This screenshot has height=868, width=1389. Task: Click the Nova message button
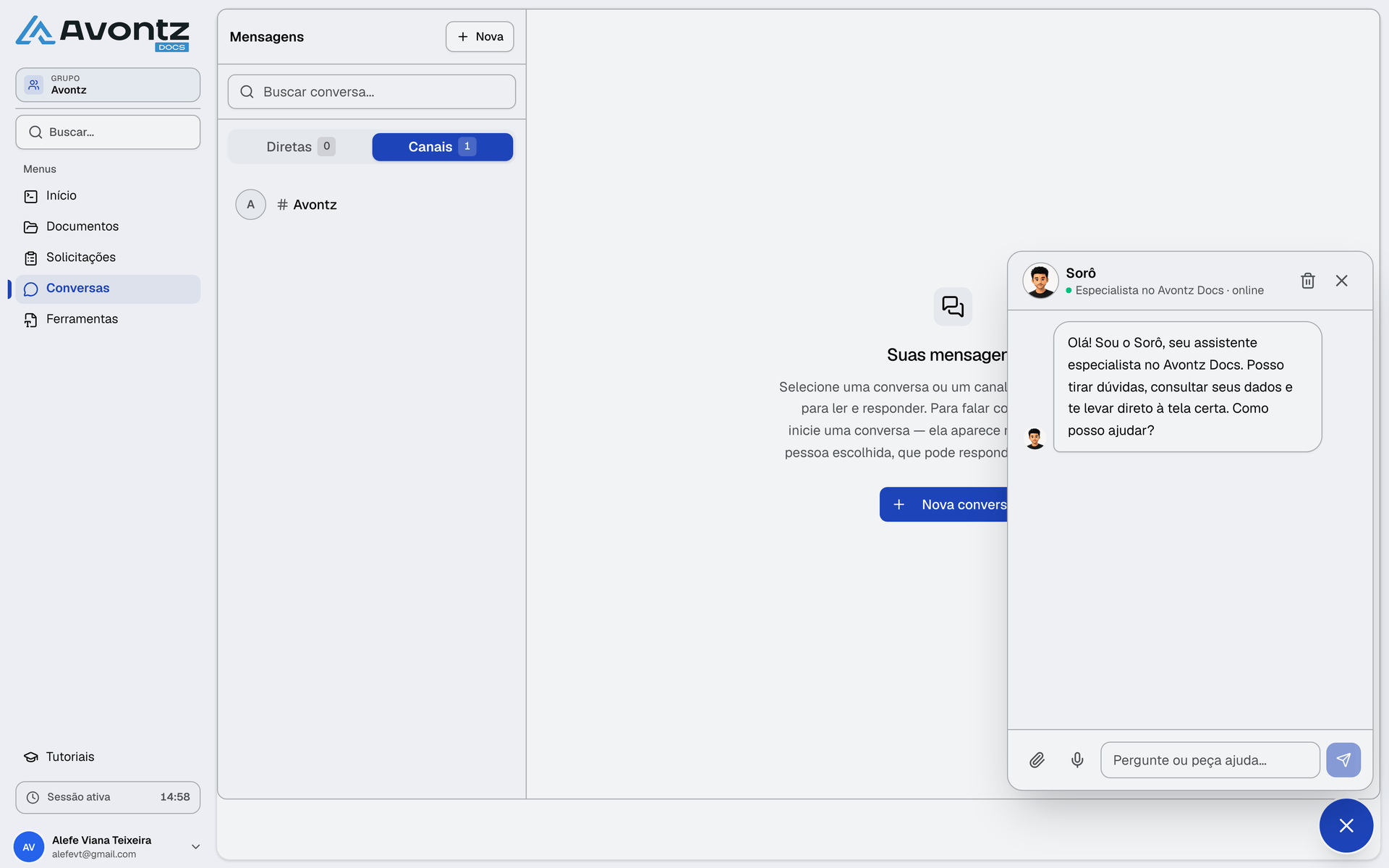tap(480, 37)
